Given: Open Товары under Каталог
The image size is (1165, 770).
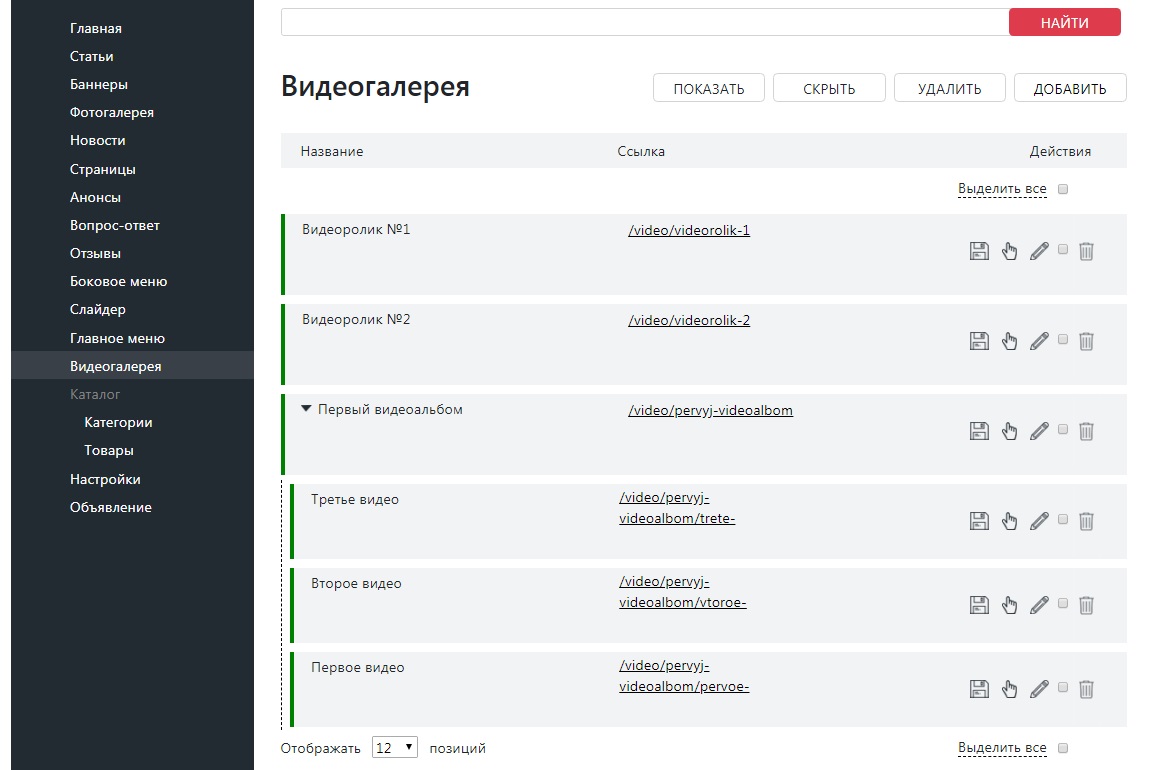Looking at the screenshot, I should (108, 450).
